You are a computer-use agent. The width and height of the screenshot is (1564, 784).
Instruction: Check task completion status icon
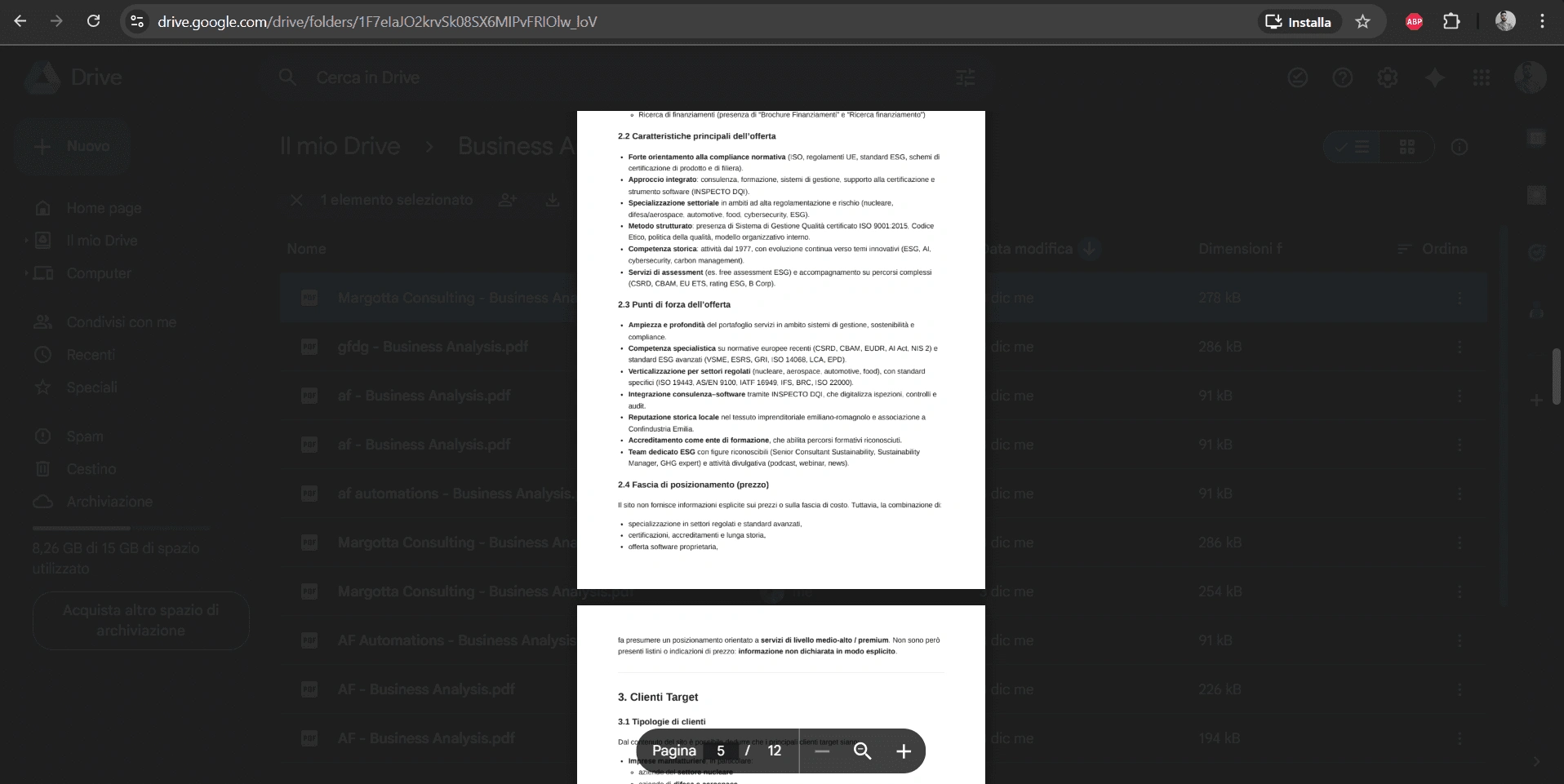1297,78
